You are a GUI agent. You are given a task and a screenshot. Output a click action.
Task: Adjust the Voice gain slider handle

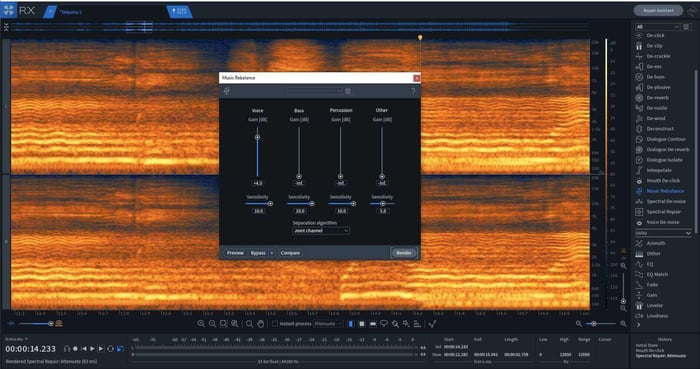pyautogui.click(x=257, y=137)
